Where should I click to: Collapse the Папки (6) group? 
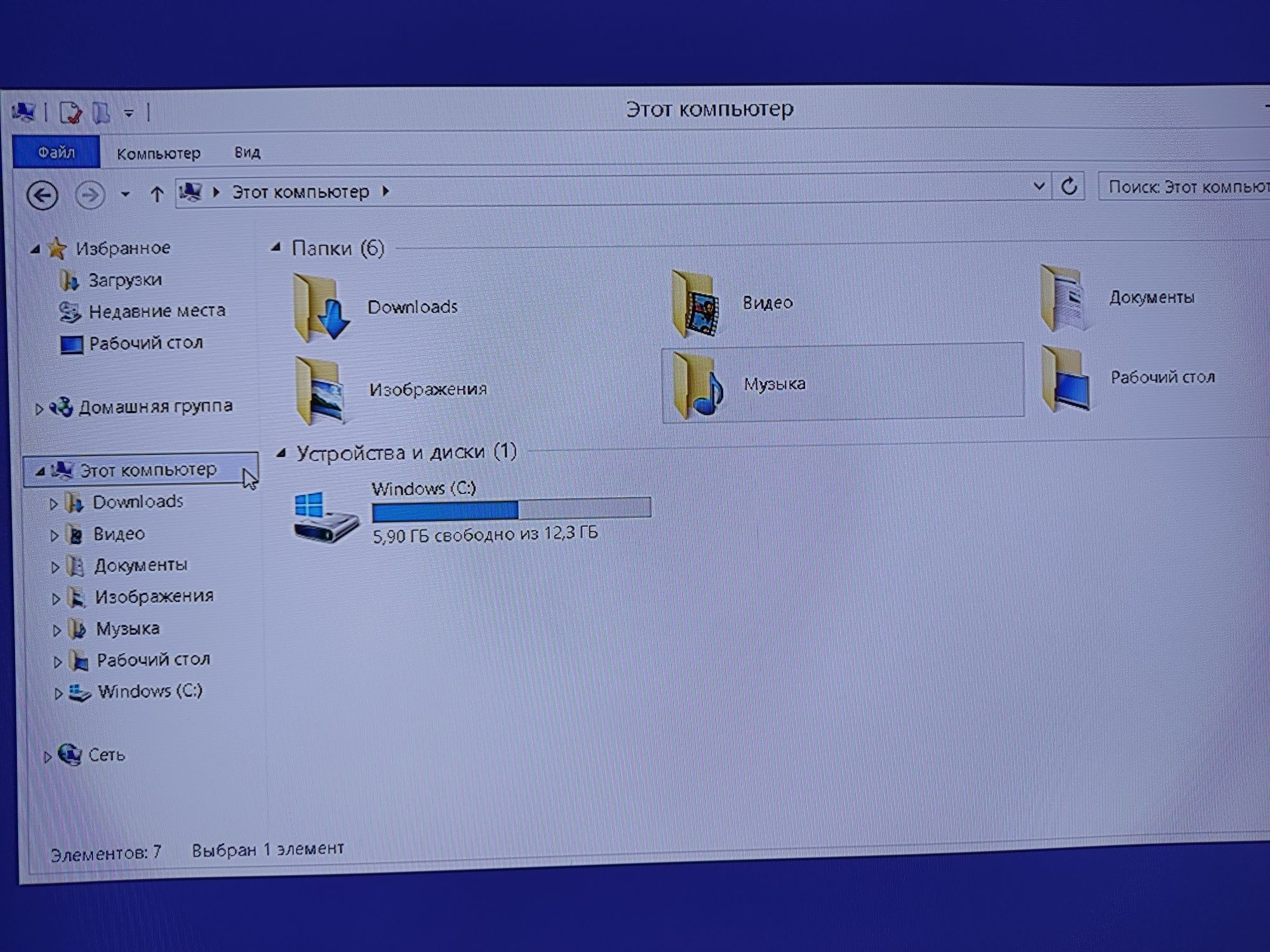tap(276, 248)
